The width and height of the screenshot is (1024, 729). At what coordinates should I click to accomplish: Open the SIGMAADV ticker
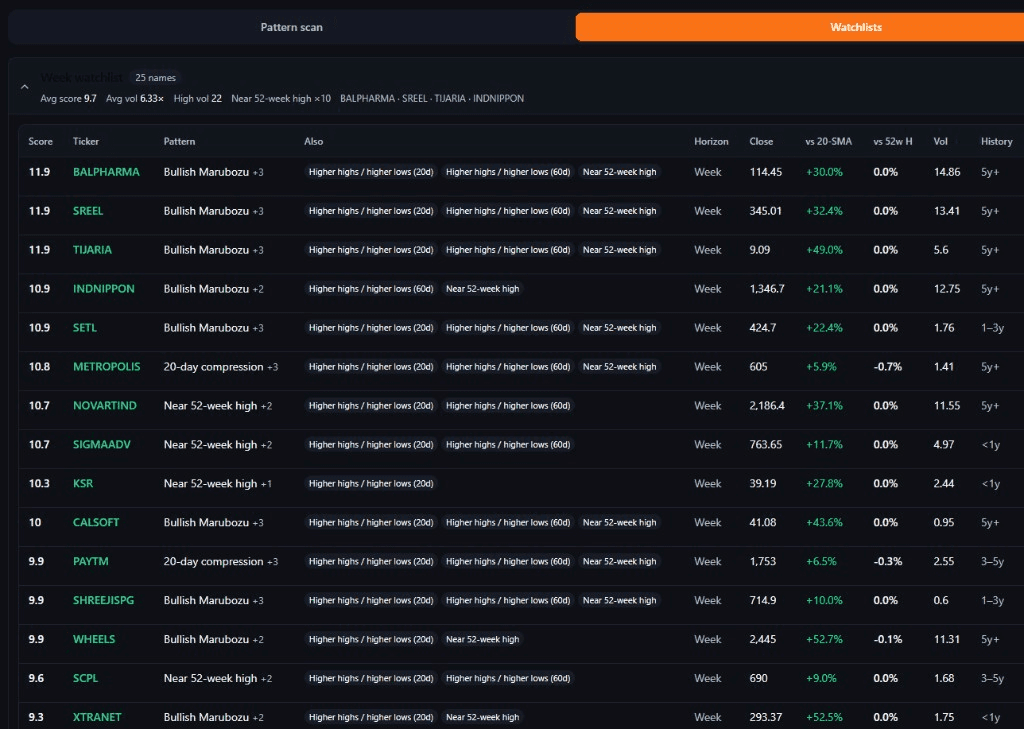tap(101, 444)
